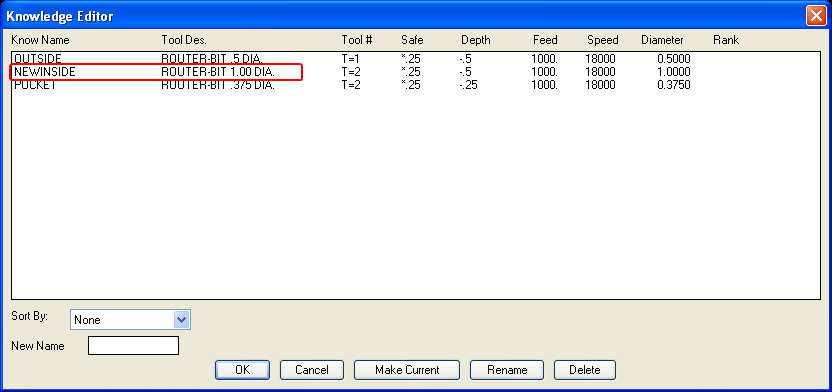Close the Knowledge Editor dialog
Screen dimensions: 832x392
816,16
